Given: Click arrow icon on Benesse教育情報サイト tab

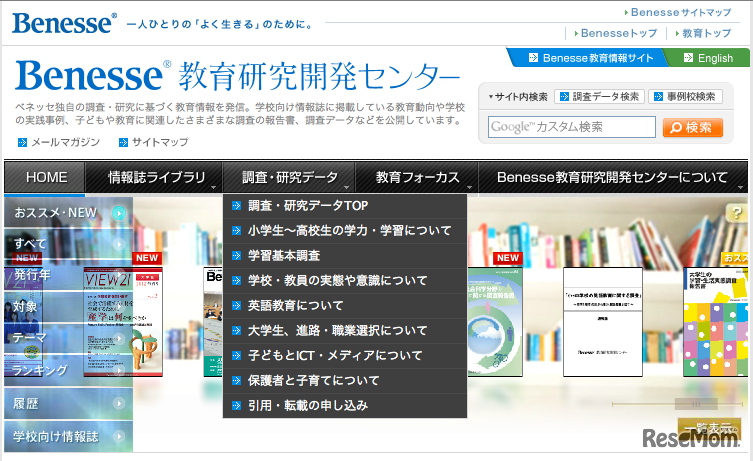Looking at the screenshot, I should click(x=533, y=58).
